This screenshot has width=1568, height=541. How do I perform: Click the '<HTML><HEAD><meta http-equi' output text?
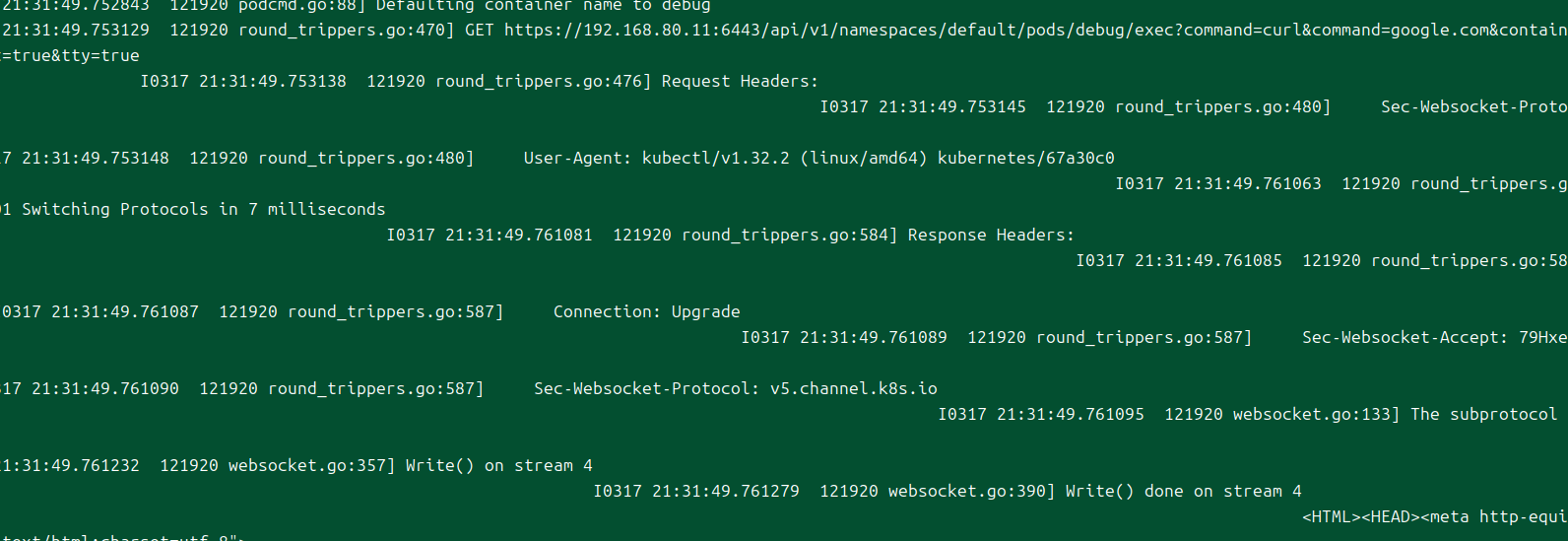point(1434,517)
